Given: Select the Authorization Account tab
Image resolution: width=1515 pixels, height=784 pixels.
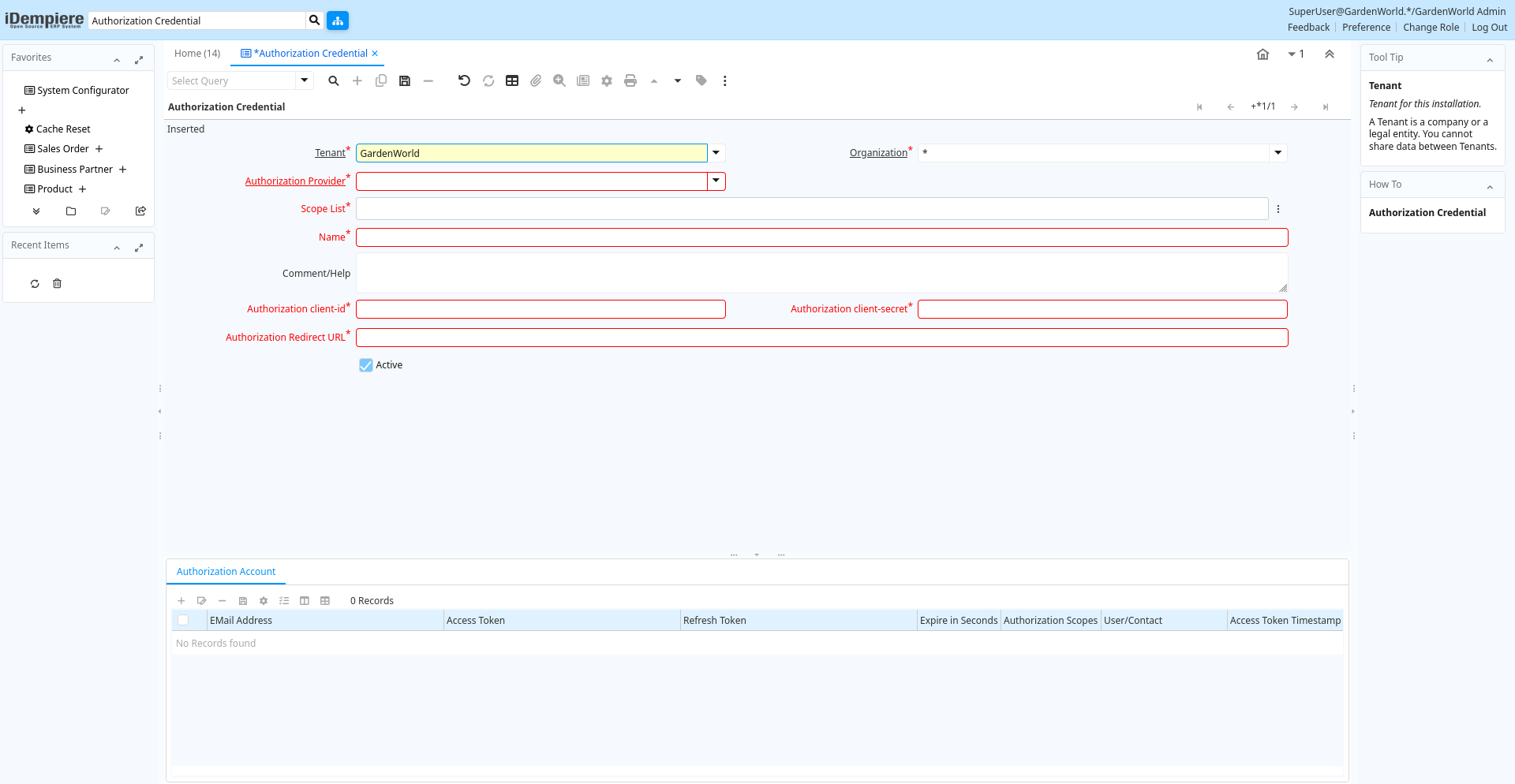Looking at the screenshot, I should click(x=226, y=572).
